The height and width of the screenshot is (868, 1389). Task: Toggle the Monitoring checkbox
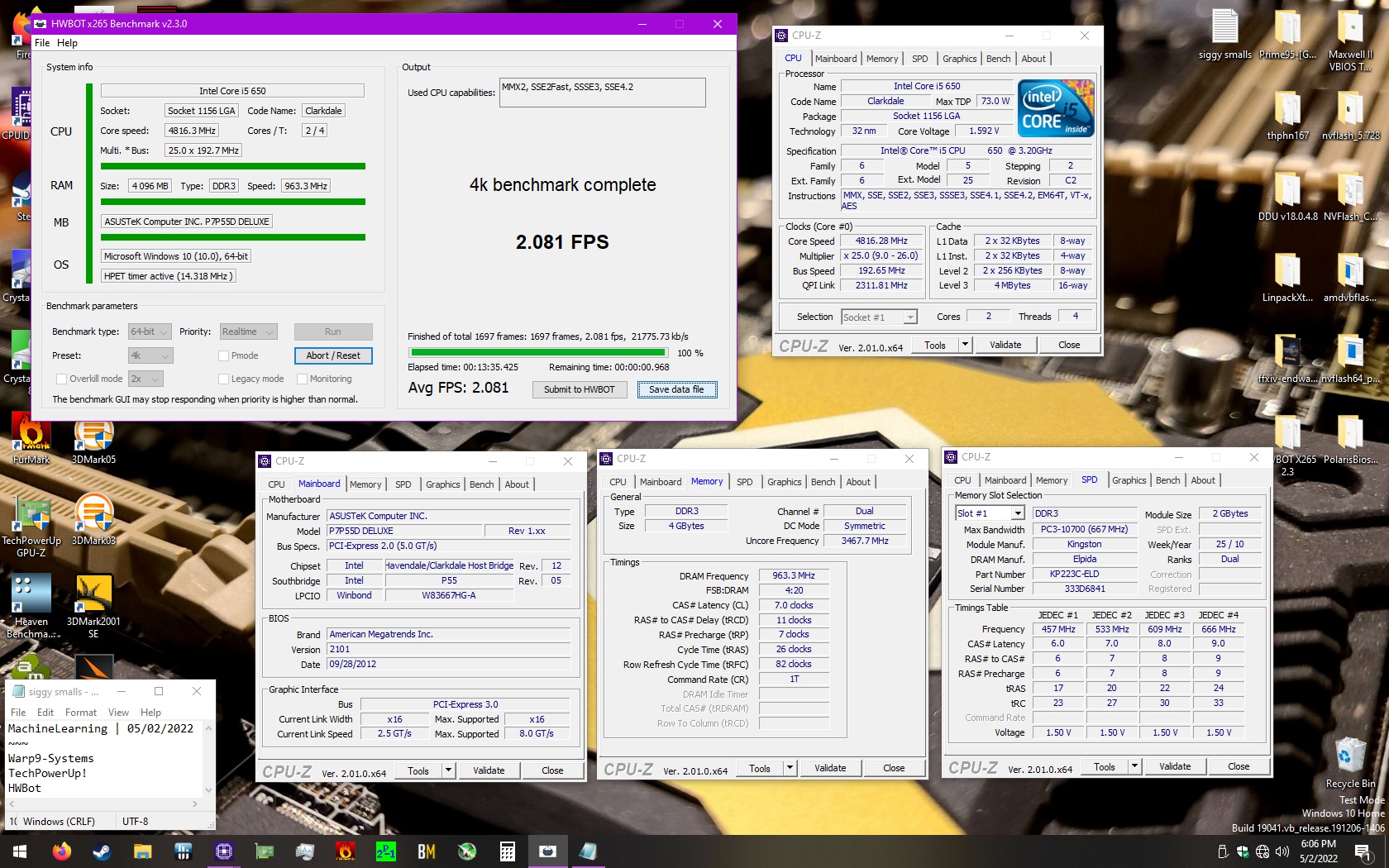tap(302, 379)
